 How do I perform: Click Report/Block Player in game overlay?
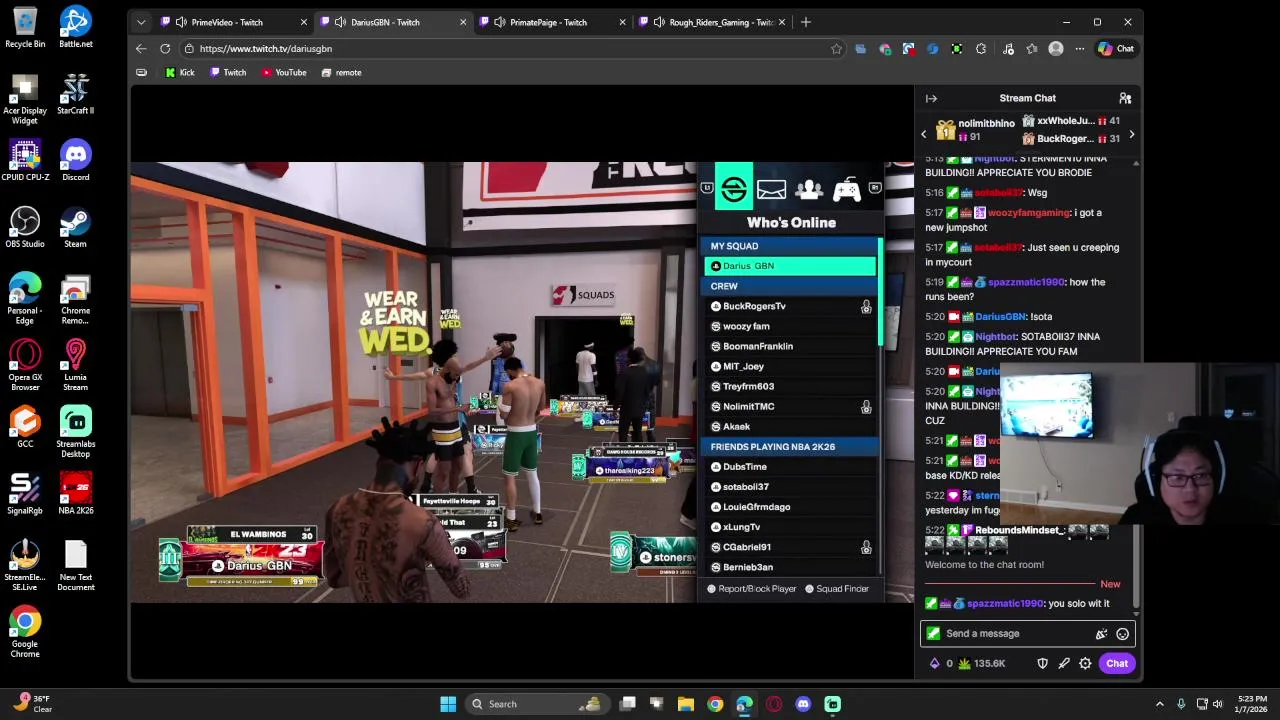752,588
